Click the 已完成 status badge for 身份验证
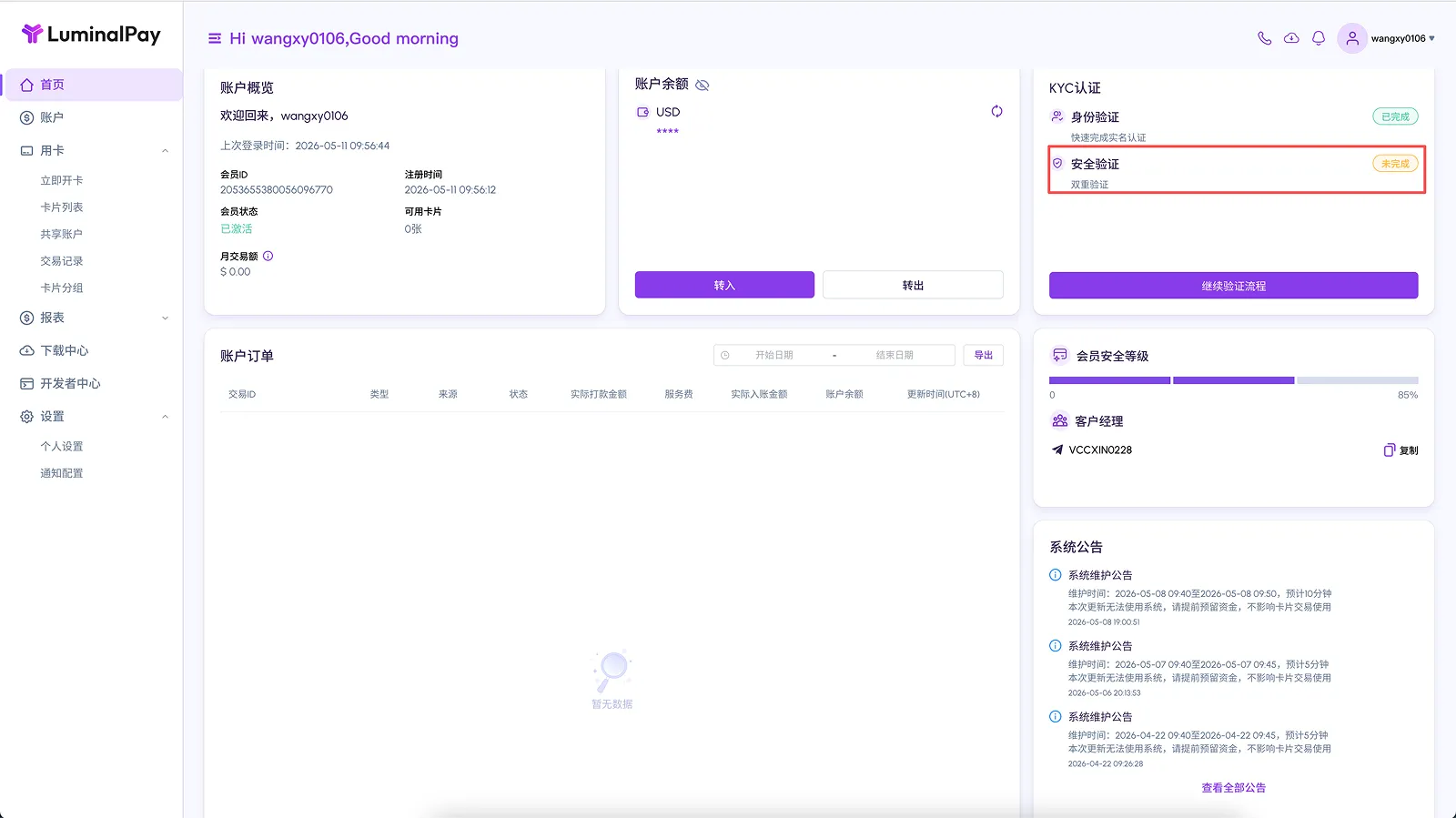Image resolution: width=1456 pixels, height=818 pixels. 1395,116
